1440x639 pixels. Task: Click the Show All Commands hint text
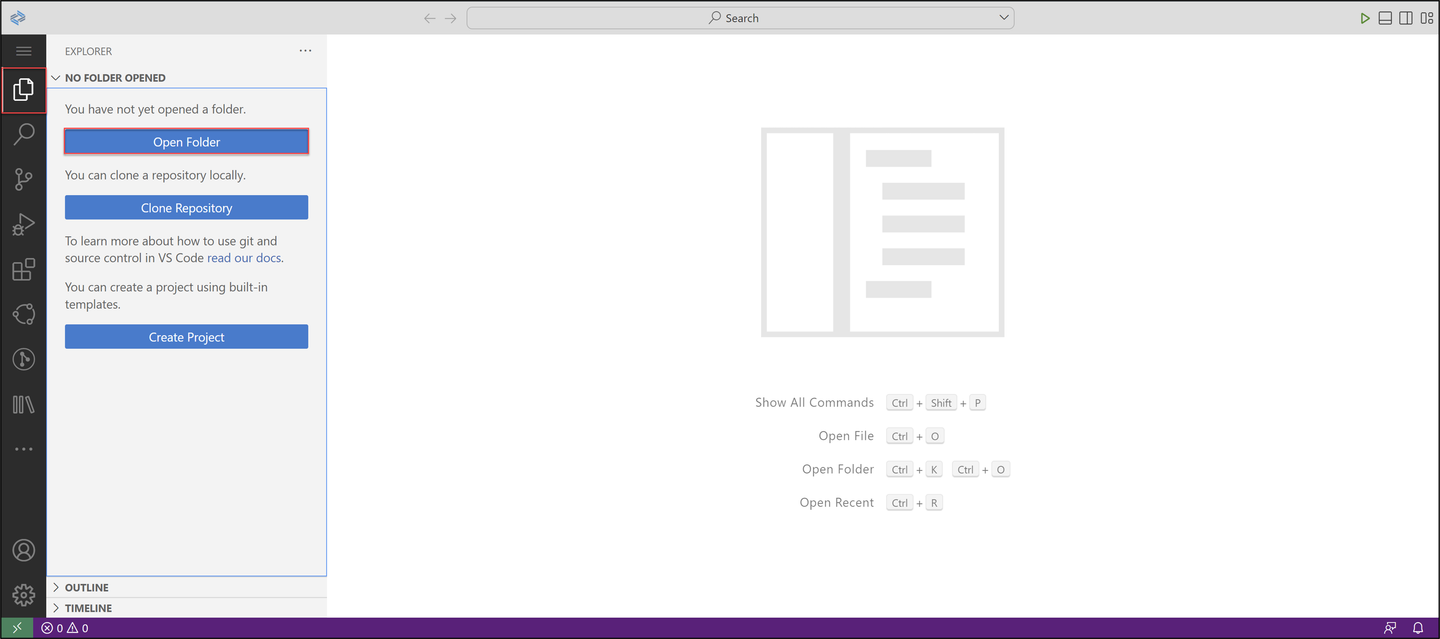[814, 402]
